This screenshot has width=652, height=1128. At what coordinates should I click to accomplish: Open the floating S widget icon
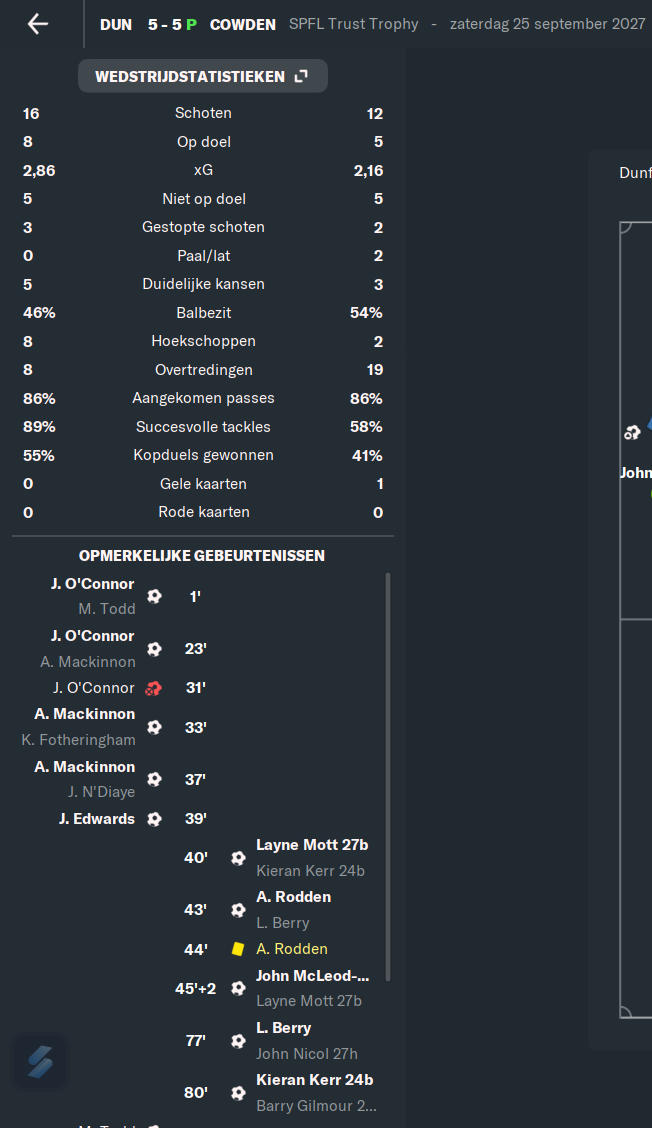point(40,1063)
